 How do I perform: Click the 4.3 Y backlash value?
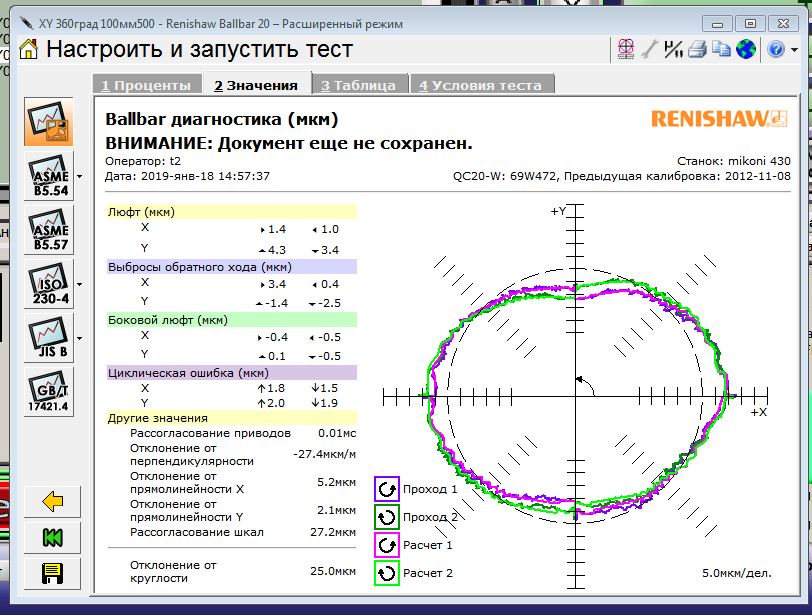(277, 250)
